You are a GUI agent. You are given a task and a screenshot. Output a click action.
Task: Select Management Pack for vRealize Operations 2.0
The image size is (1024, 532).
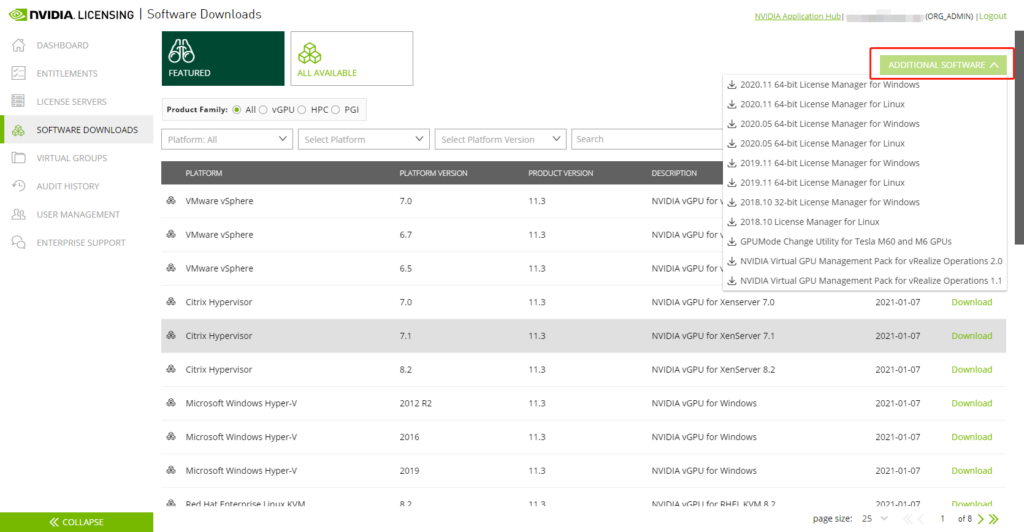[x=871, y=260]
